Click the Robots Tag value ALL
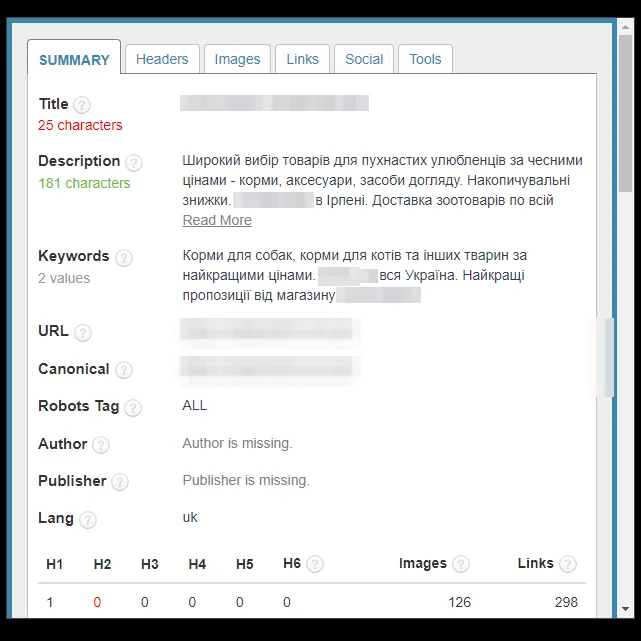641x641 pixels. 195,405
